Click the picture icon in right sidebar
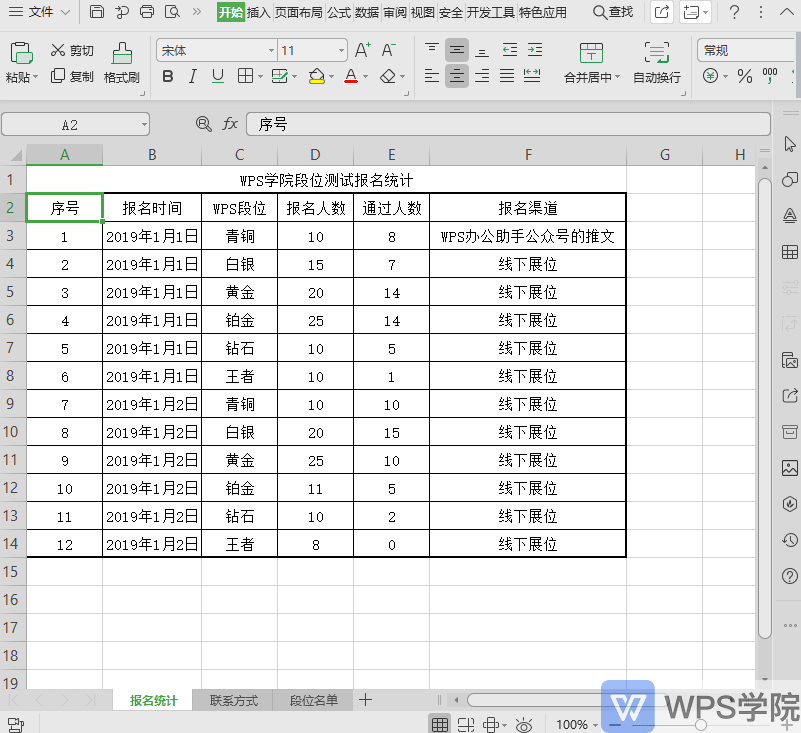The image size is (801, 733). pyautogui.click(x=790, y=467)
